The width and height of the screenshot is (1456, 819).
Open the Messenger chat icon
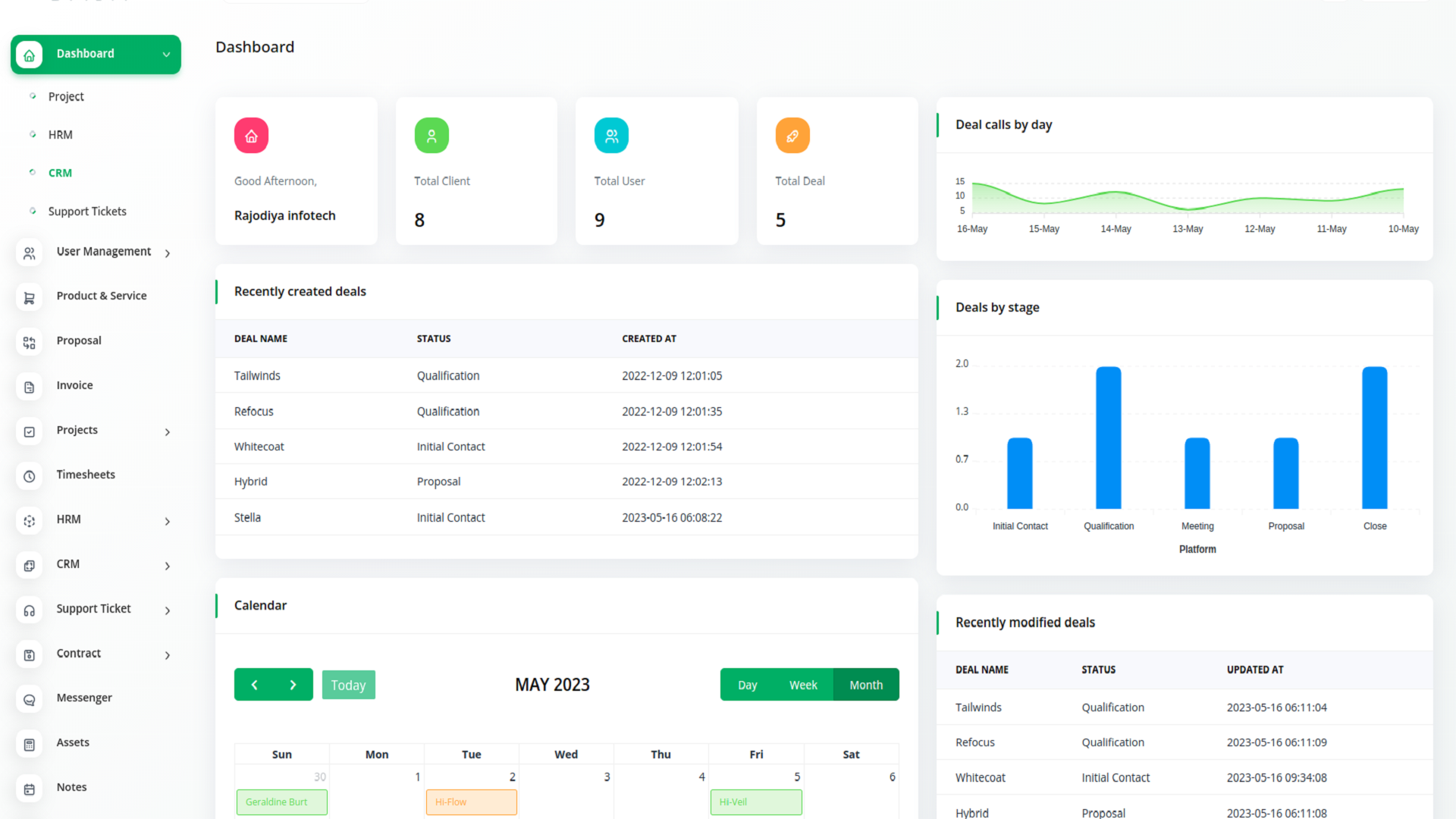click(x=29, y=699)
